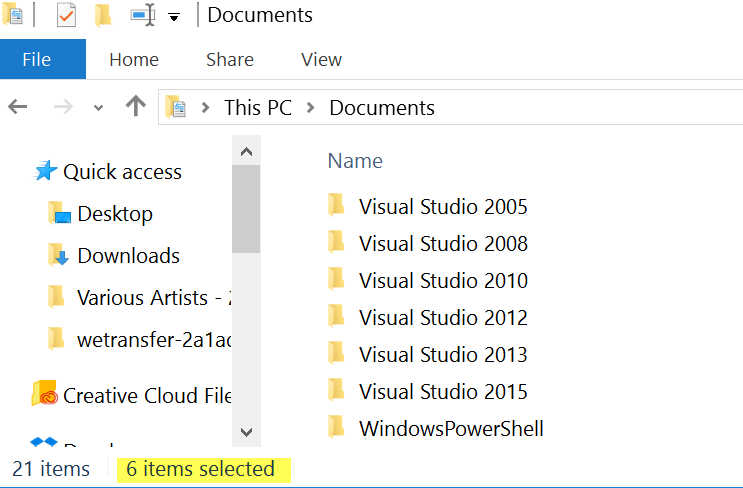
Task: Open Downloads in navigation pane
Action: pos(128,256)
